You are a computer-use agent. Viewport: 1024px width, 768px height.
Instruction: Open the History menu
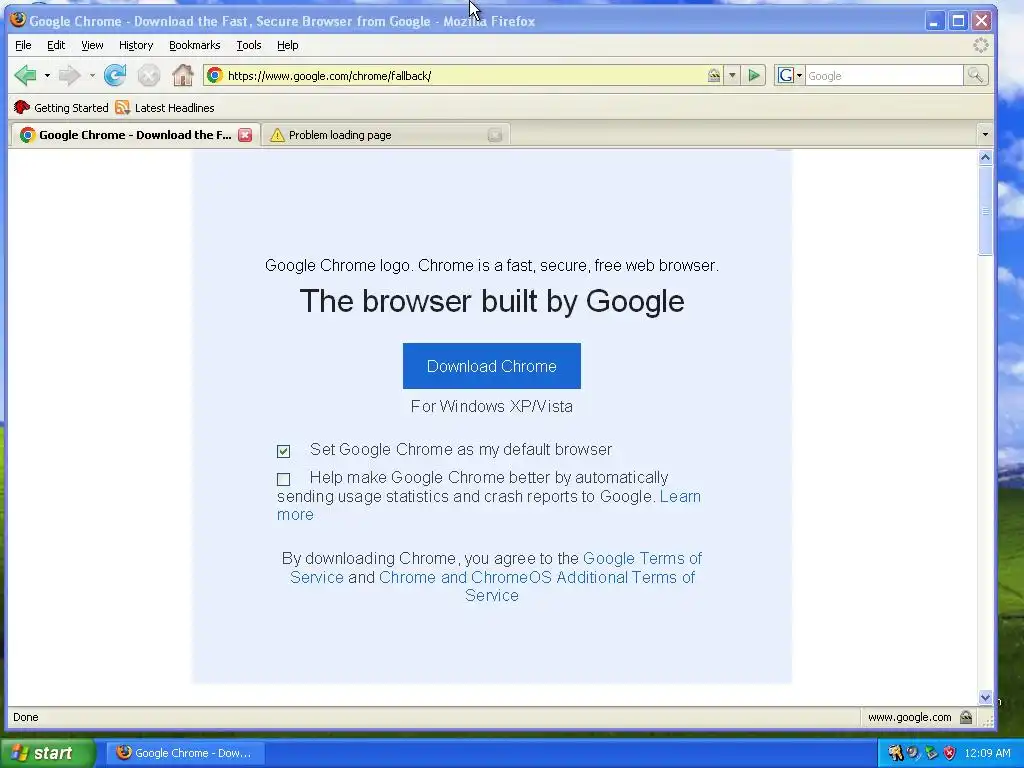pyautogui.click(x=136, y=45)
